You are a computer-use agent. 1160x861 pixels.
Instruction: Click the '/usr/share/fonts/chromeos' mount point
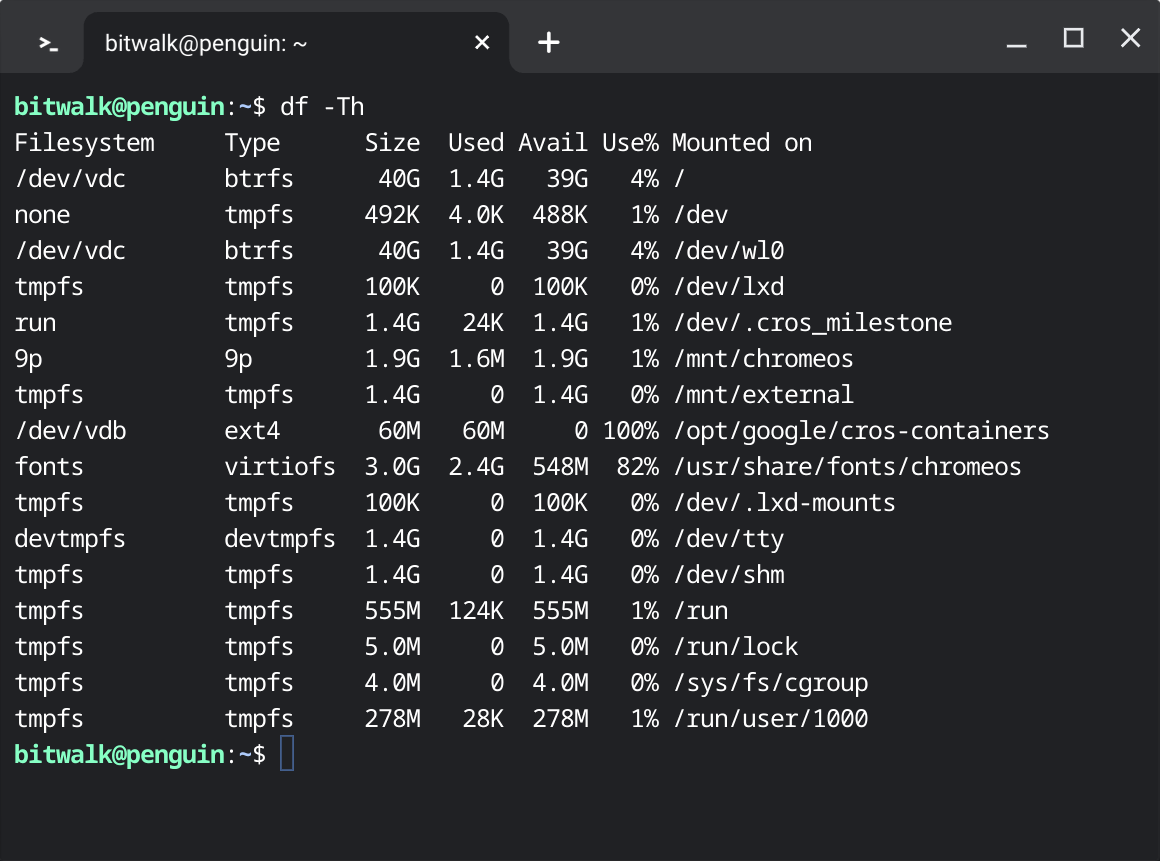pyautogui.click(x=847, y=467)
